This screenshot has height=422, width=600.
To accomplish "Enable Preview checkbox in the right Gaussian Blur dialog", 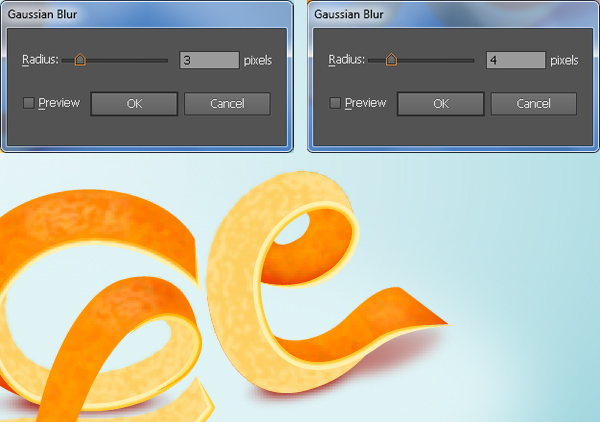I will point(335,103).
